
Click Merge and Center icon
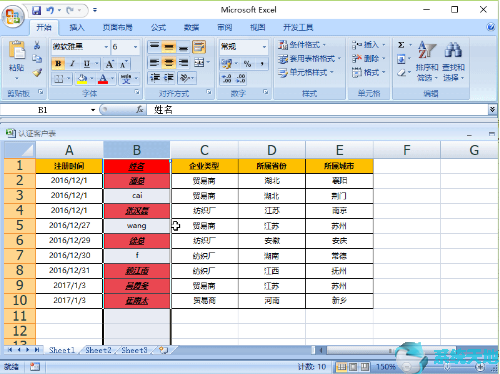coord(199,63)
